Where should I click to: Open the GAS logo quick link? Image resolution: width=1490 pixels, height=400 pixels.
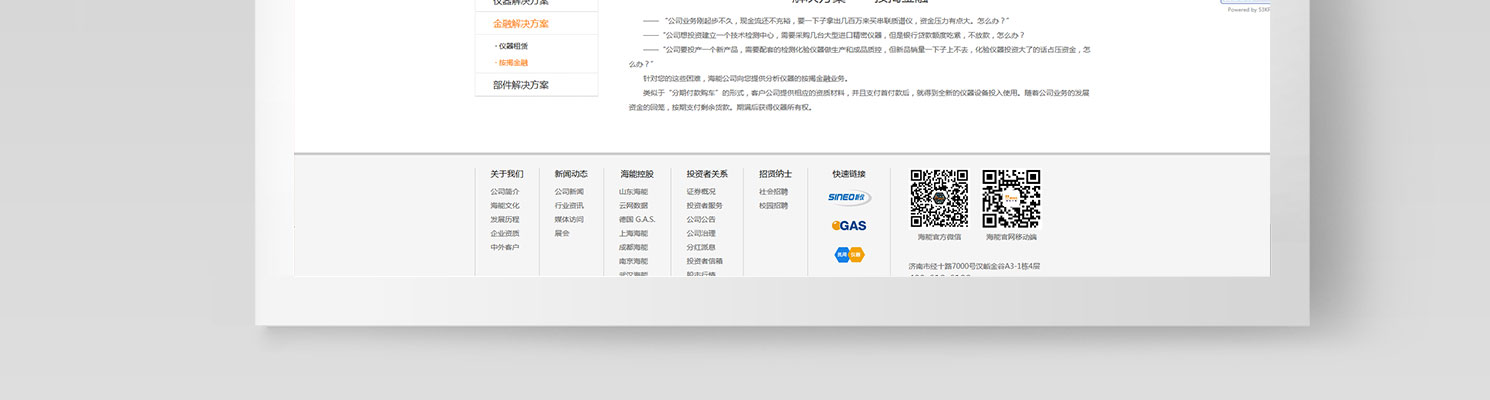pos(849,226)
